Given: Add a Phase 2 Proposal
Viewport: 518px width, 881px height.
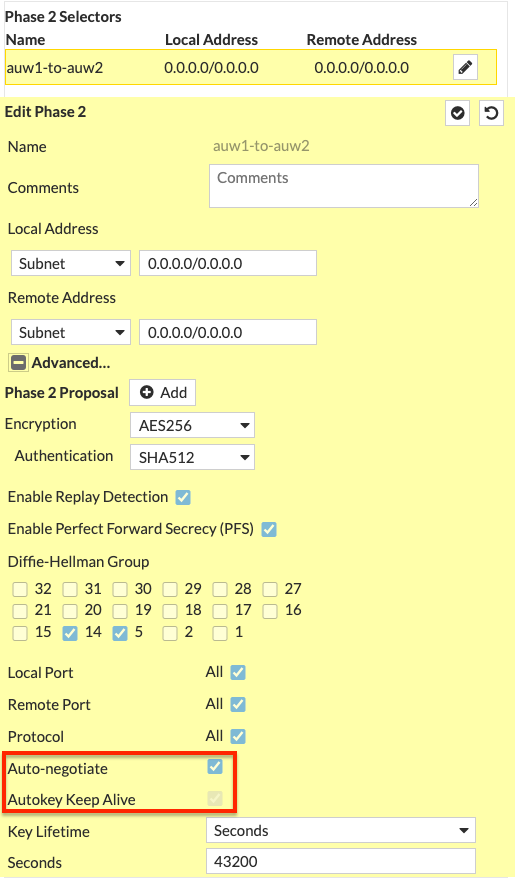Looking at the screenshot, I should point(163,392).
